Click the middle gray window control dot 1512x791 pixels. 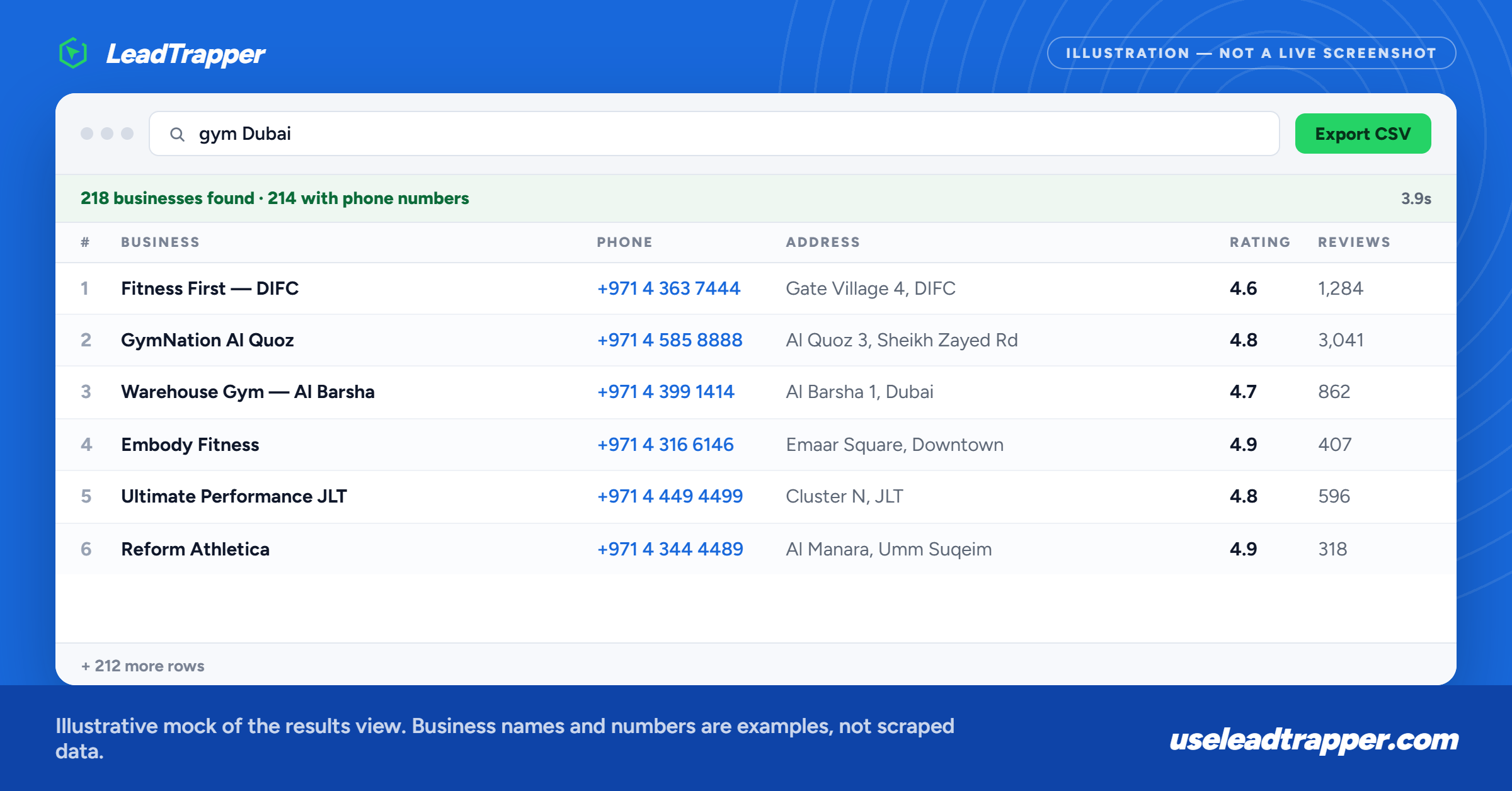107,134
